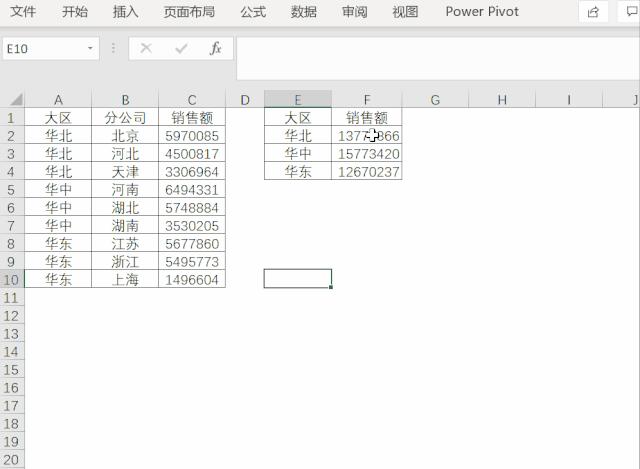Click cell C8 with 5677860
Image resolution: width=640 pixels, height=469 pixels.
coord(192,243)
